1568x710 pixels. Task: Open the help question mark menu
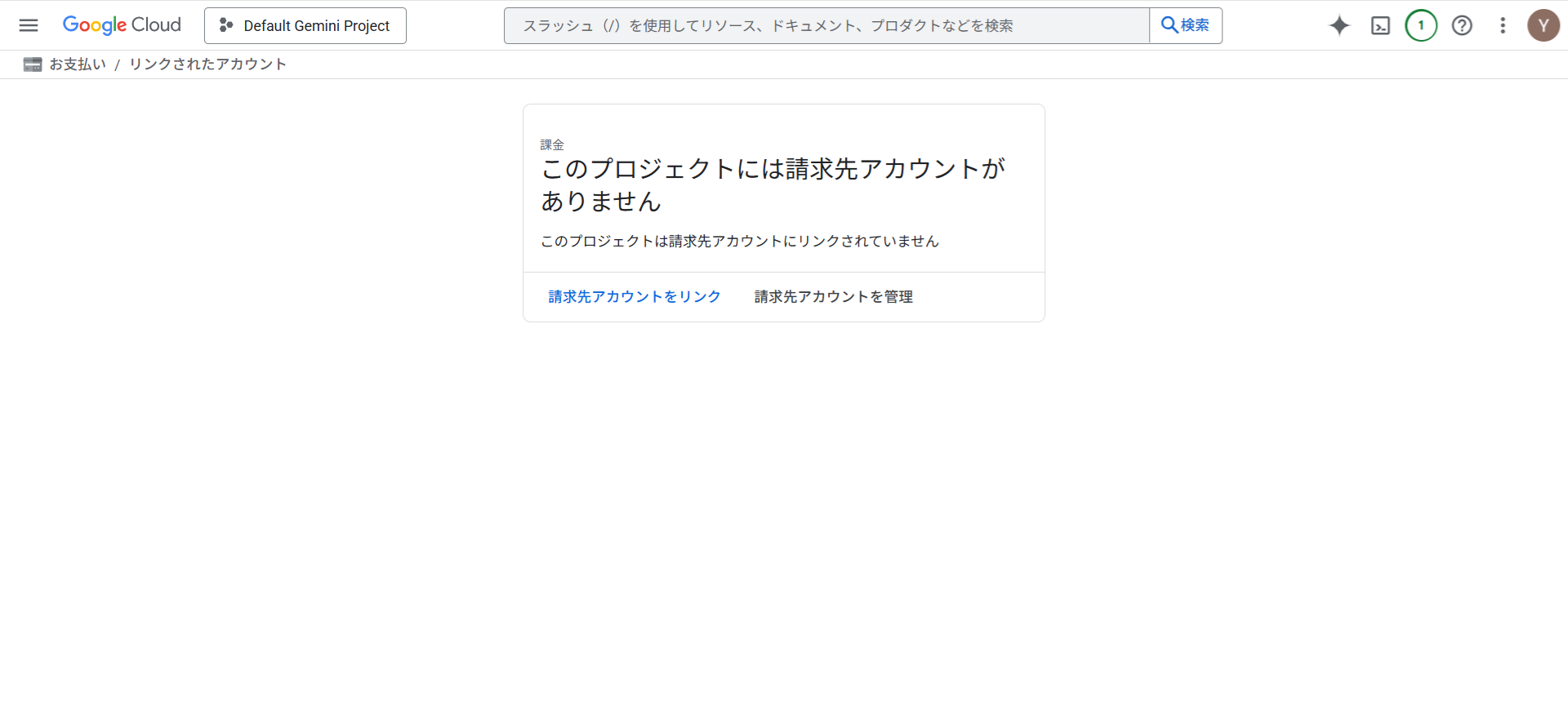[1462, 26]
